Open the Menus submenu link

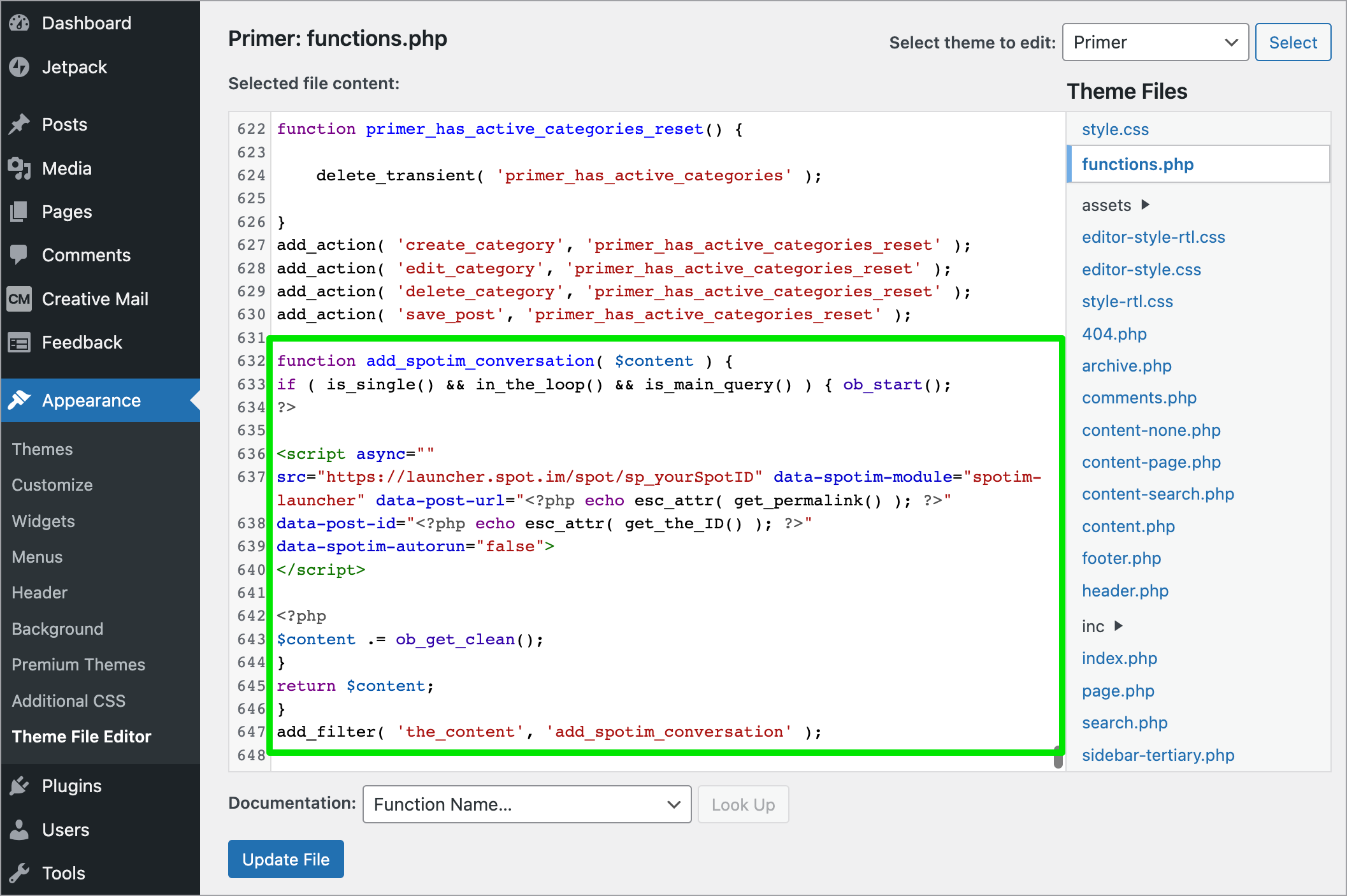pos(37,557)
